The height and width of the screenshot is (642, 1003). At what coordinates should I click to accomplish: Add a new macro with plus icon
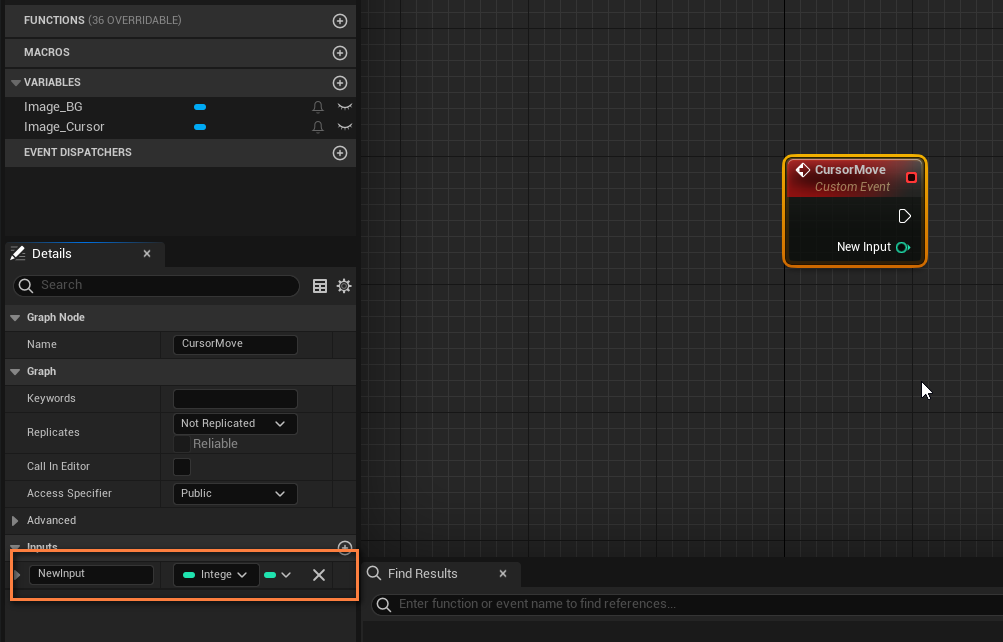point(340,53)
